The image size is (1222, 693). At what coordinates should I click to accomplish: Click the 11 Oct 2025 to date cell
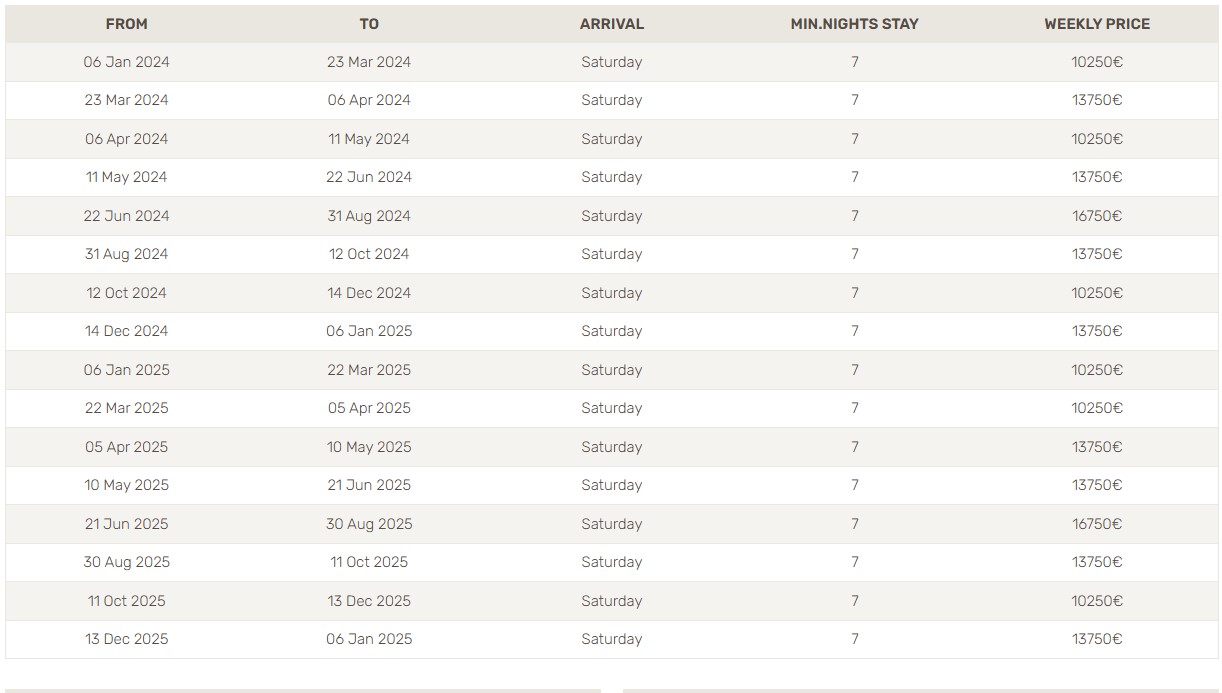tap(369, 562)
